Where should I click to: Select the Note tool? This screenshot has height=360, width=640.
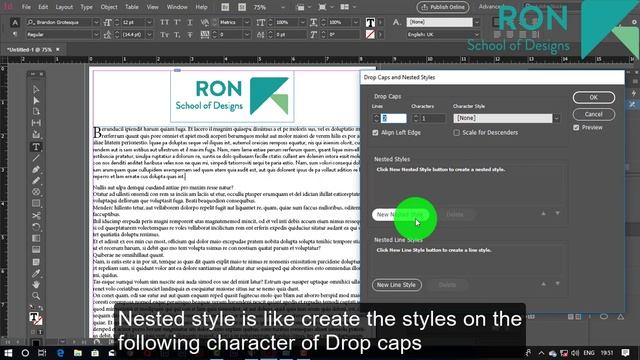(36, 262)
